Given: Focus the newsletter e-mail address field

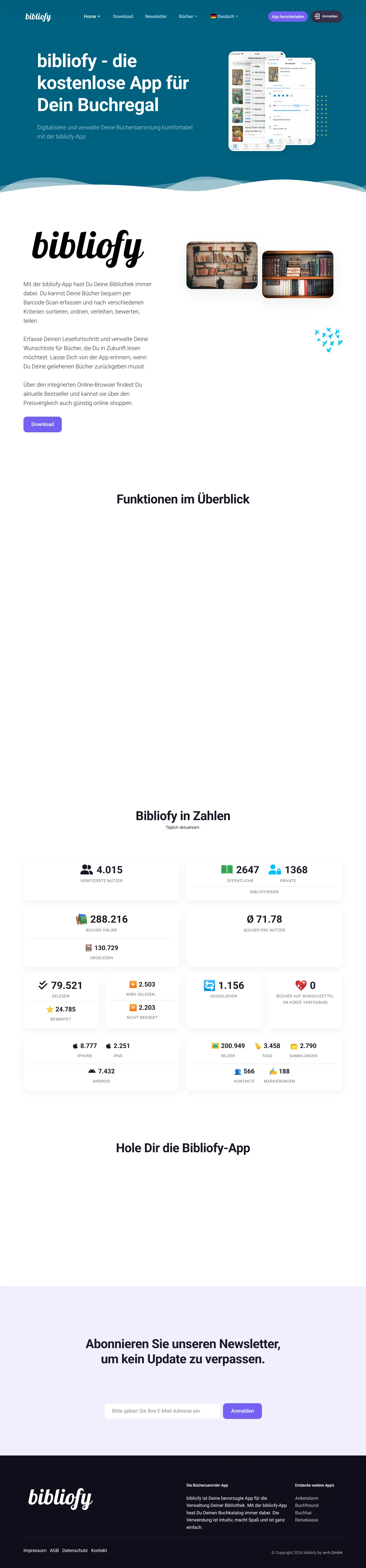Looking at the screenshot, I should click(162, 1410).
